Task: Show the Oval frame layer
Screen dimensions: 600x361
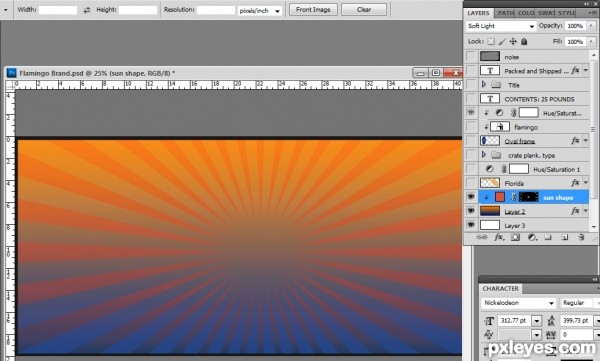Action: (471, 141)
